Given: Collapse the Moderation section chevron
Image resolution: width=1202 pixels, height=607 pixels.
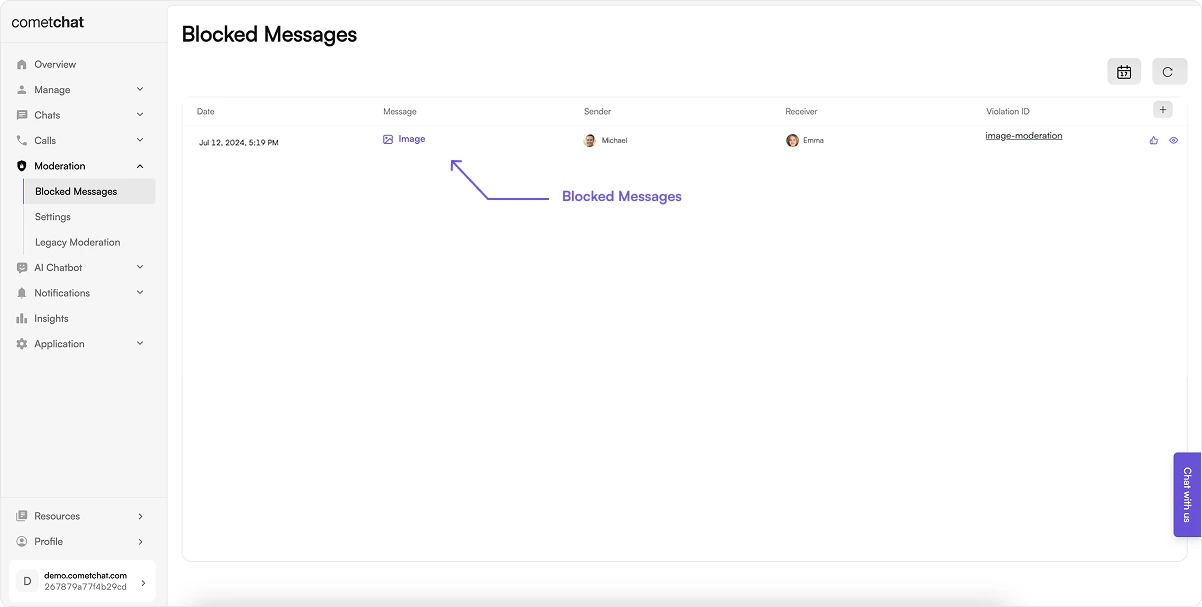Looking at the screenshot, I should (x=140, y=166).
